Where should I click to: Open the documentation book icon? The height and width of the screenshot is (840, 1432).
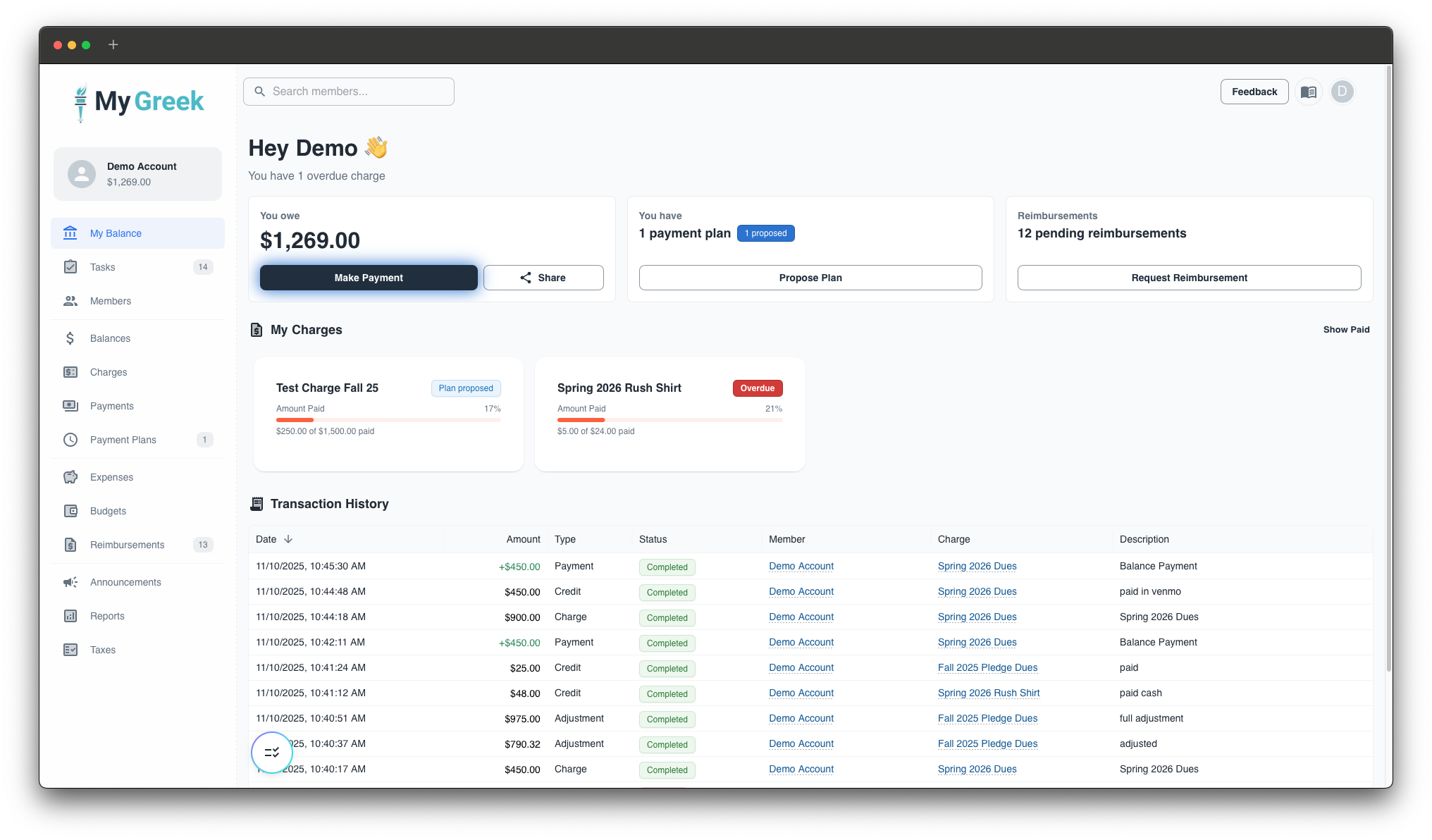(1308, 92)
